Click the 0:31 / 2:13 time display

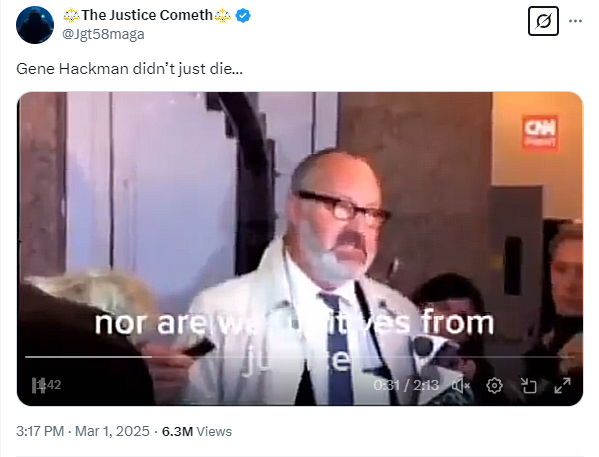[x=406, y=386]
